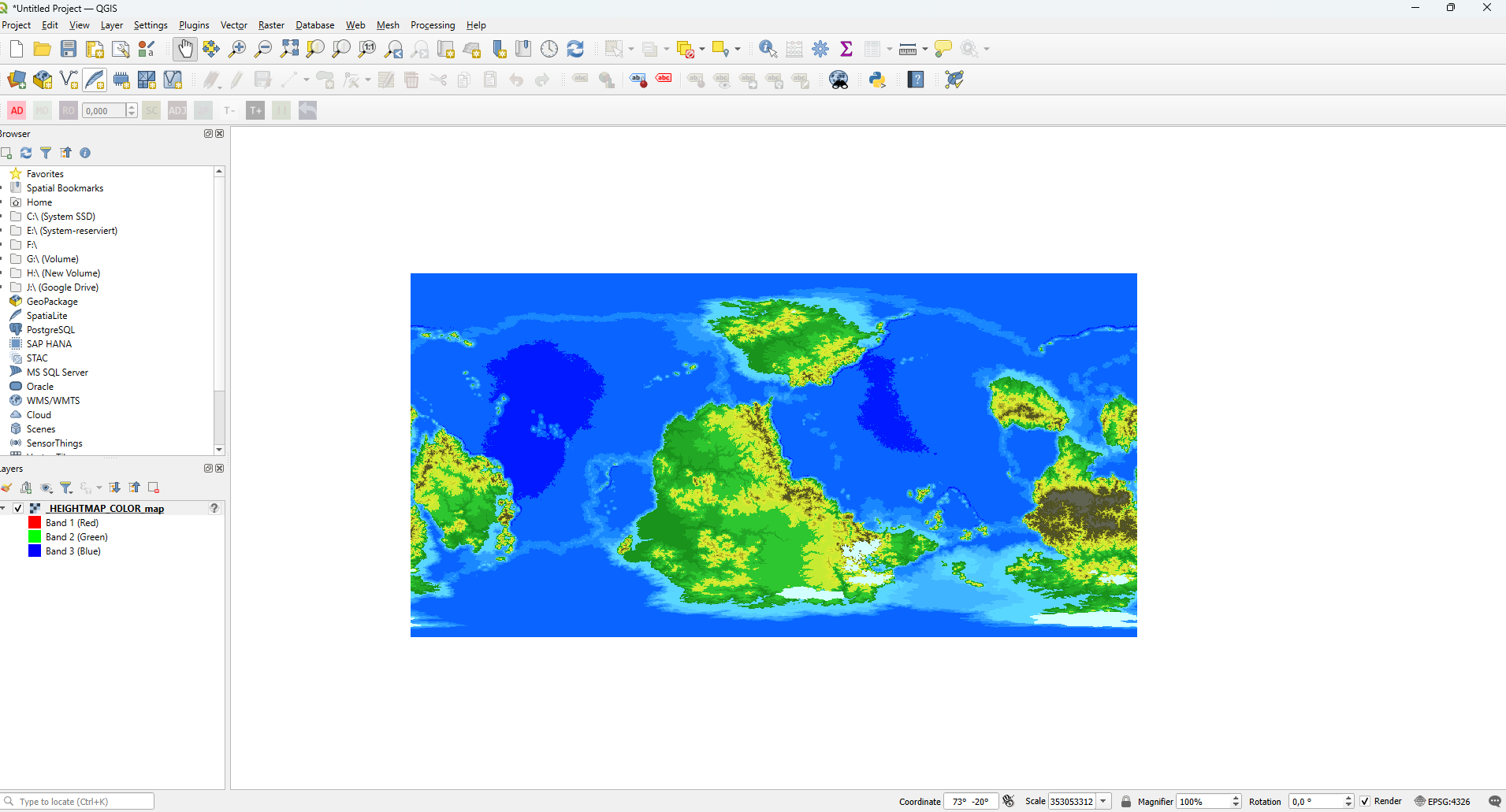Open the Python Console icon

[x=877, y=80]
